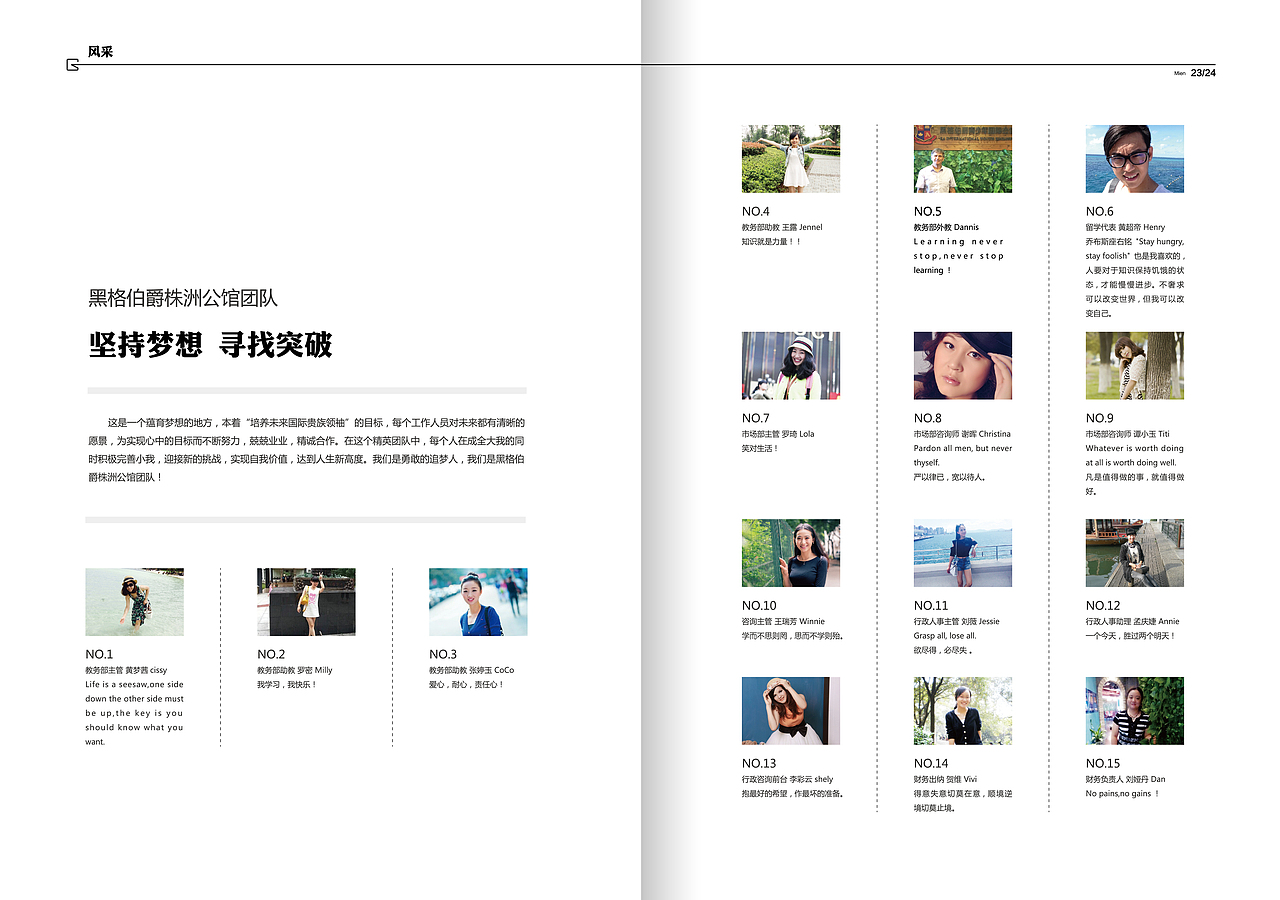
Task: Click the 'NO.13' label
Action: pos(759,763)
